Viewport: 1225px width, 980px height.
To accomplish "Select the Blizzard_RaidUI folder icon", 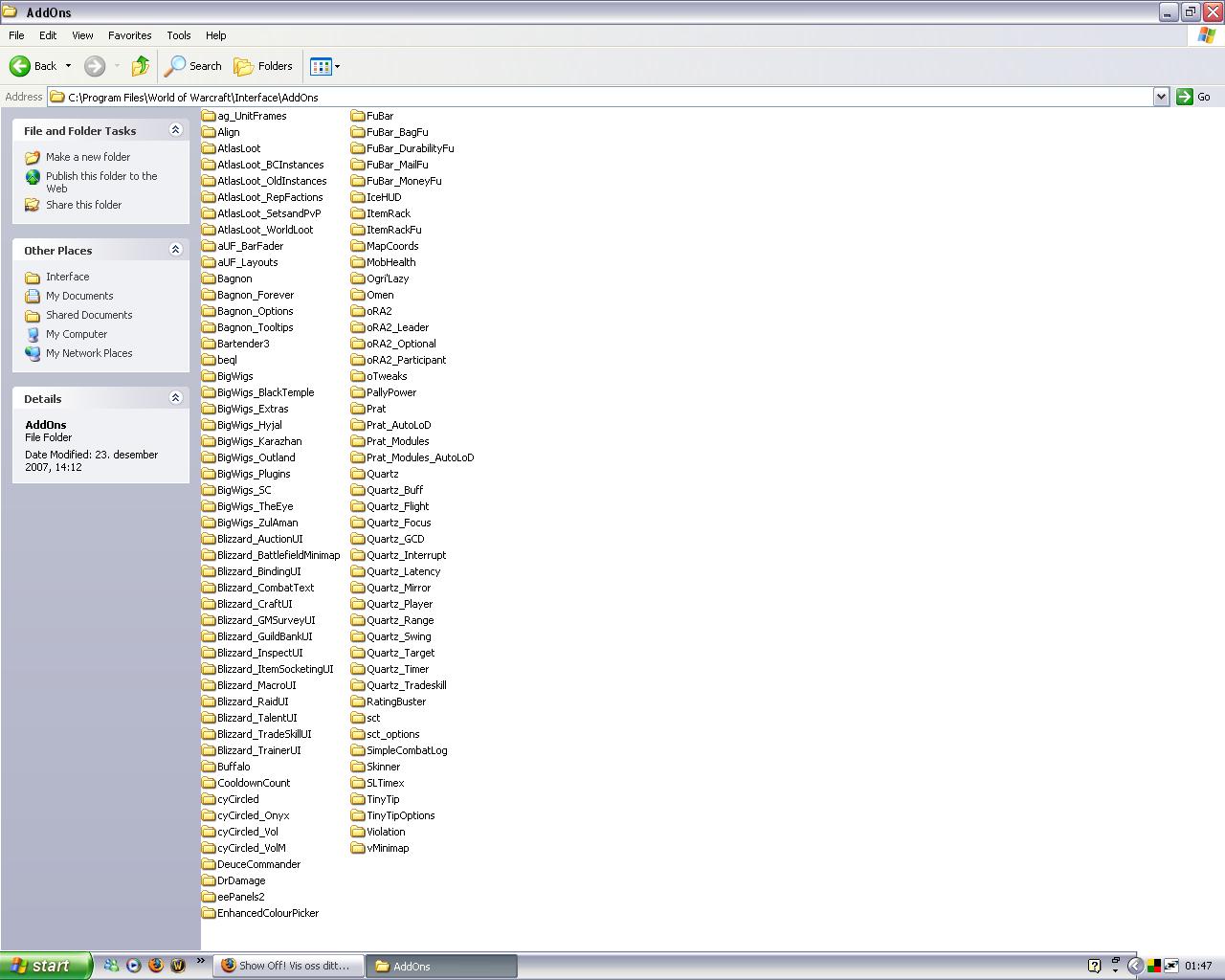I will (209, 702).
